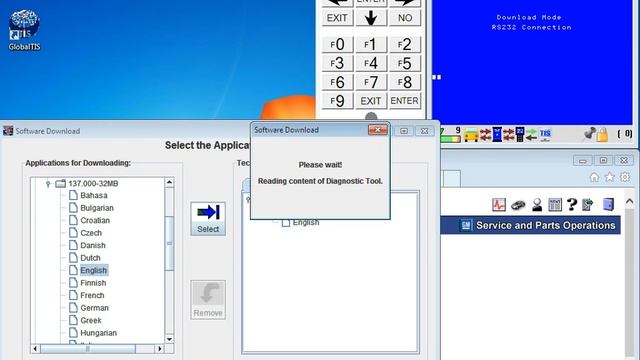Click the green and black transfer arrows icon
This screenshot has height=360, width=640.
(x=531, y=134)
